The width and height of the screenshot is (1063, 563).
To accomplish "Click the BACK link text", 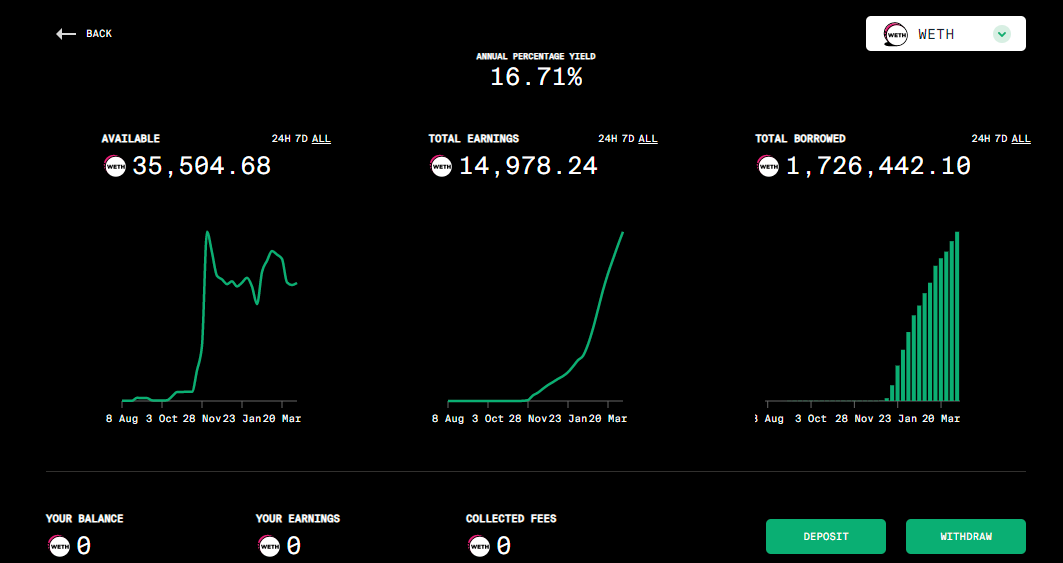I will point(99,34).
